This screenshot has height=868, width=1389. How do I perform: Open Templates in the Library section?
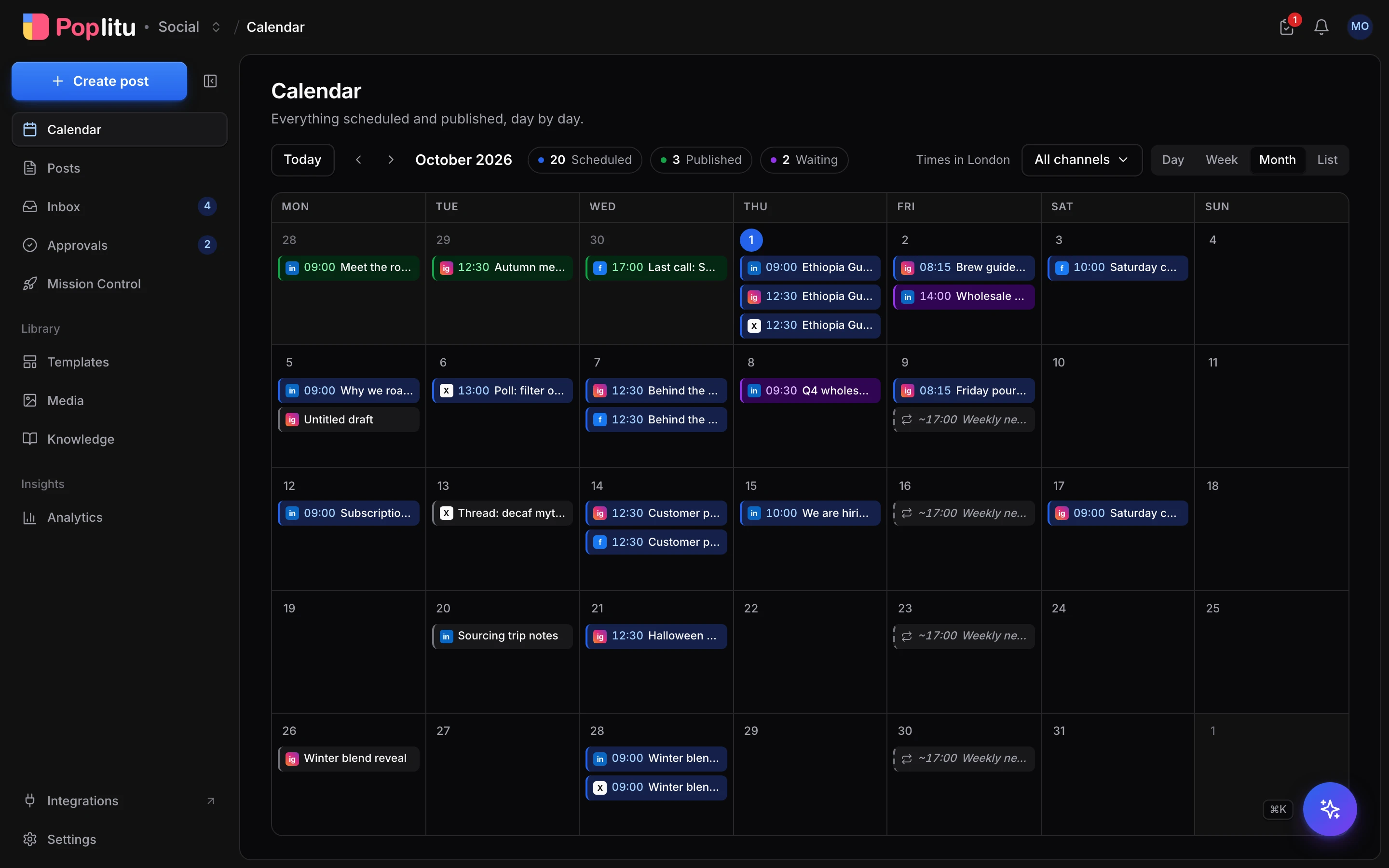(120, 362)
